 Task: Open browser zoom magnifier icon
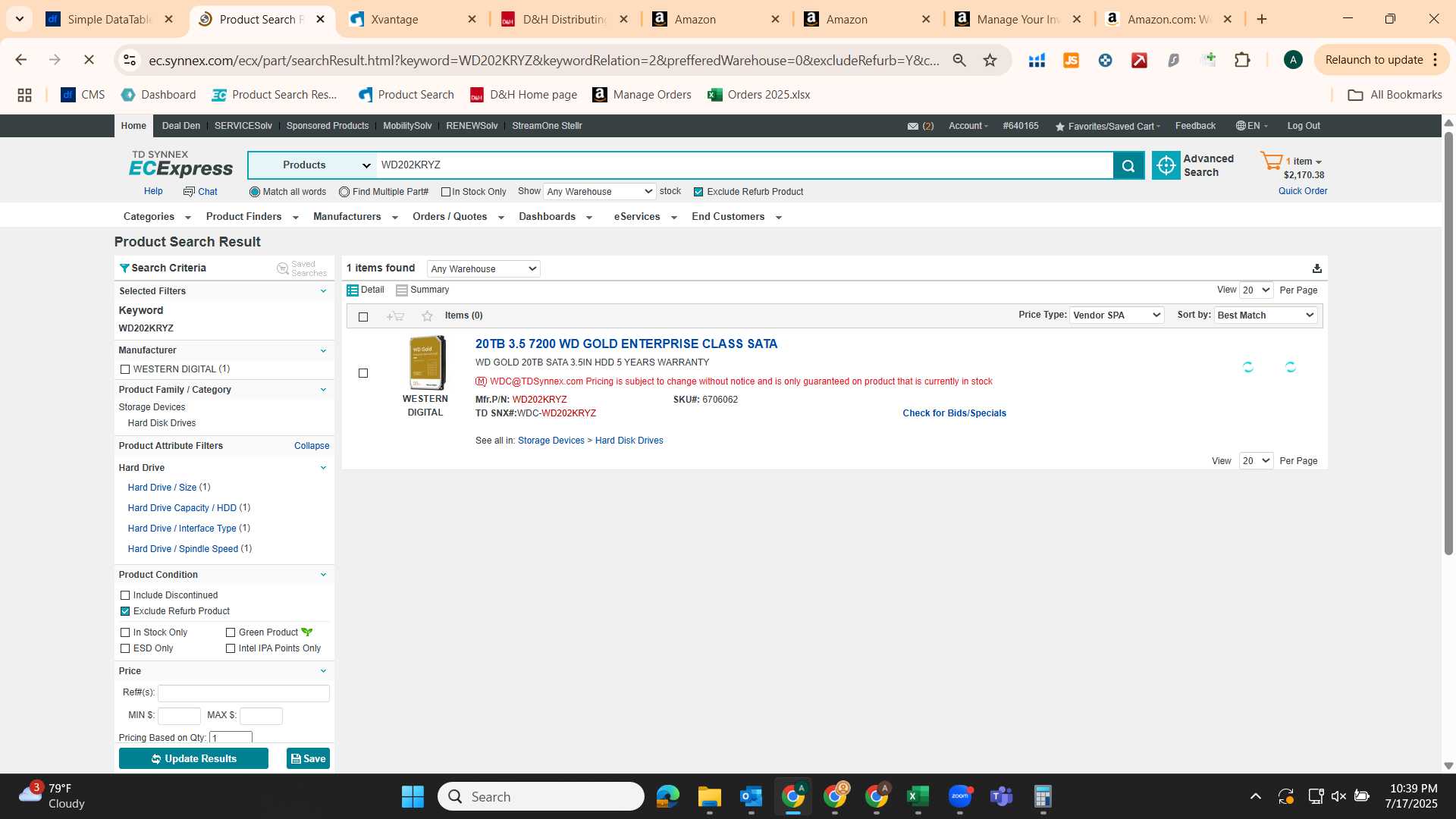(x=959, y=60)
